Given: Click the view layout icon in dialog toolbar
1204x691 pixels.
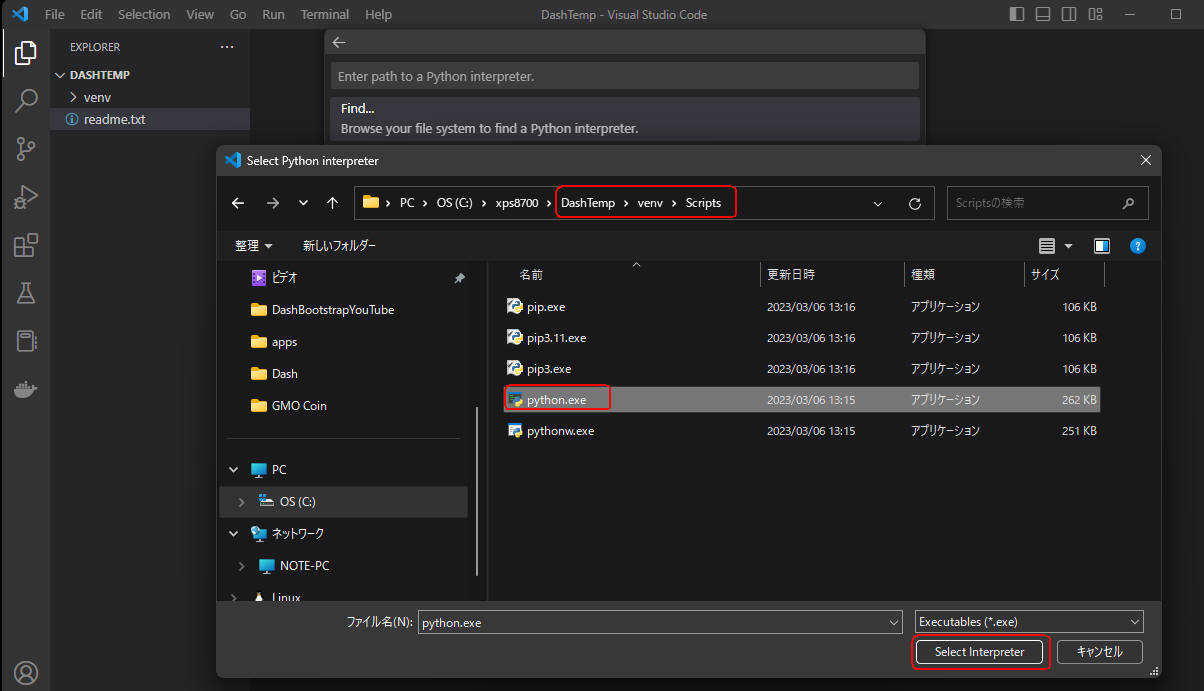Looking at the screenshot, I should click(x=1047, y=245).
